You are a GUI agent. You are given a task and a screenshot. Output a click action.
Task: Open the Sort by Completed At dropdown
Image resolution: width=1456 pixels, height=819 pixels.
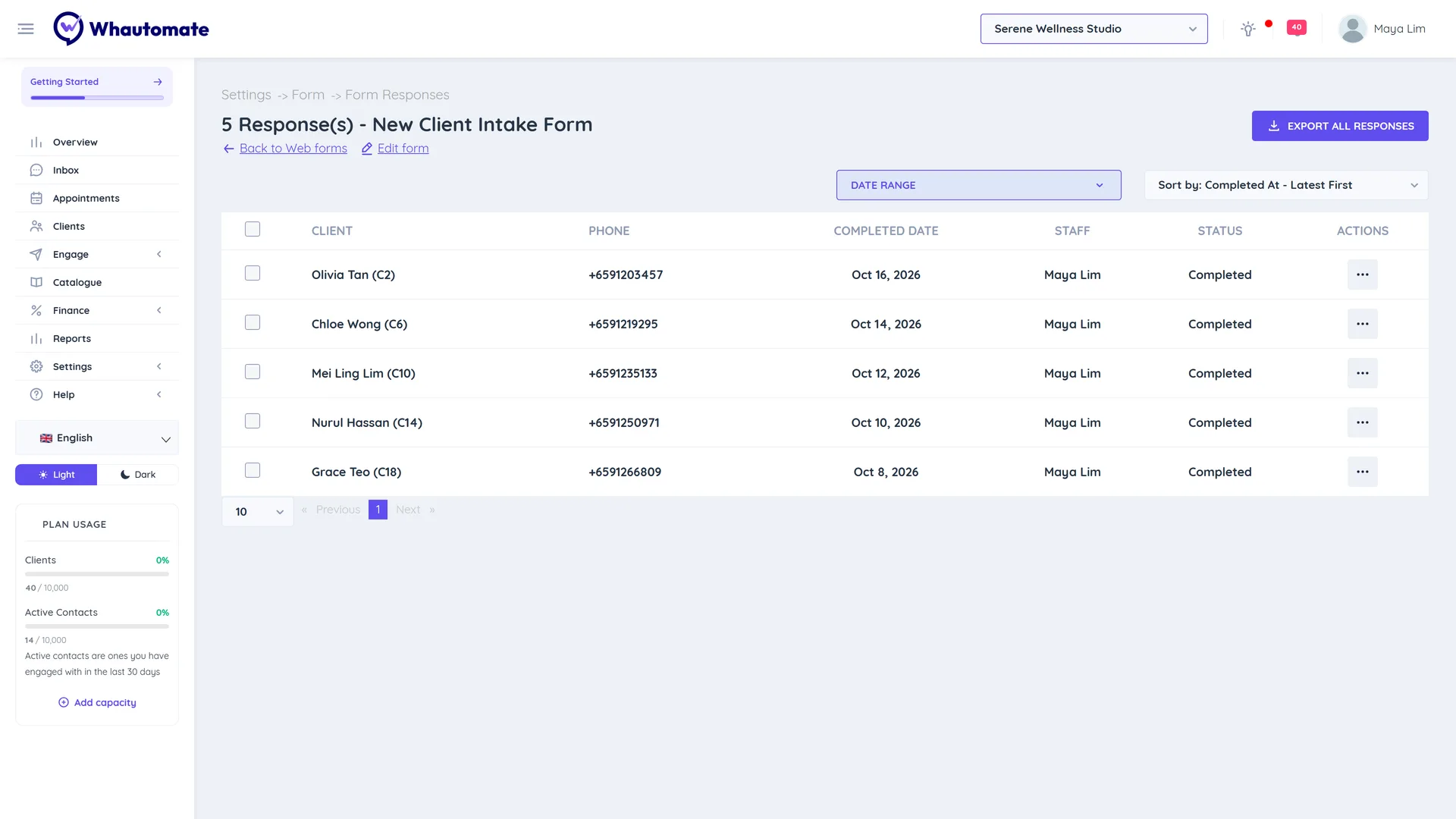point(1286,185)
